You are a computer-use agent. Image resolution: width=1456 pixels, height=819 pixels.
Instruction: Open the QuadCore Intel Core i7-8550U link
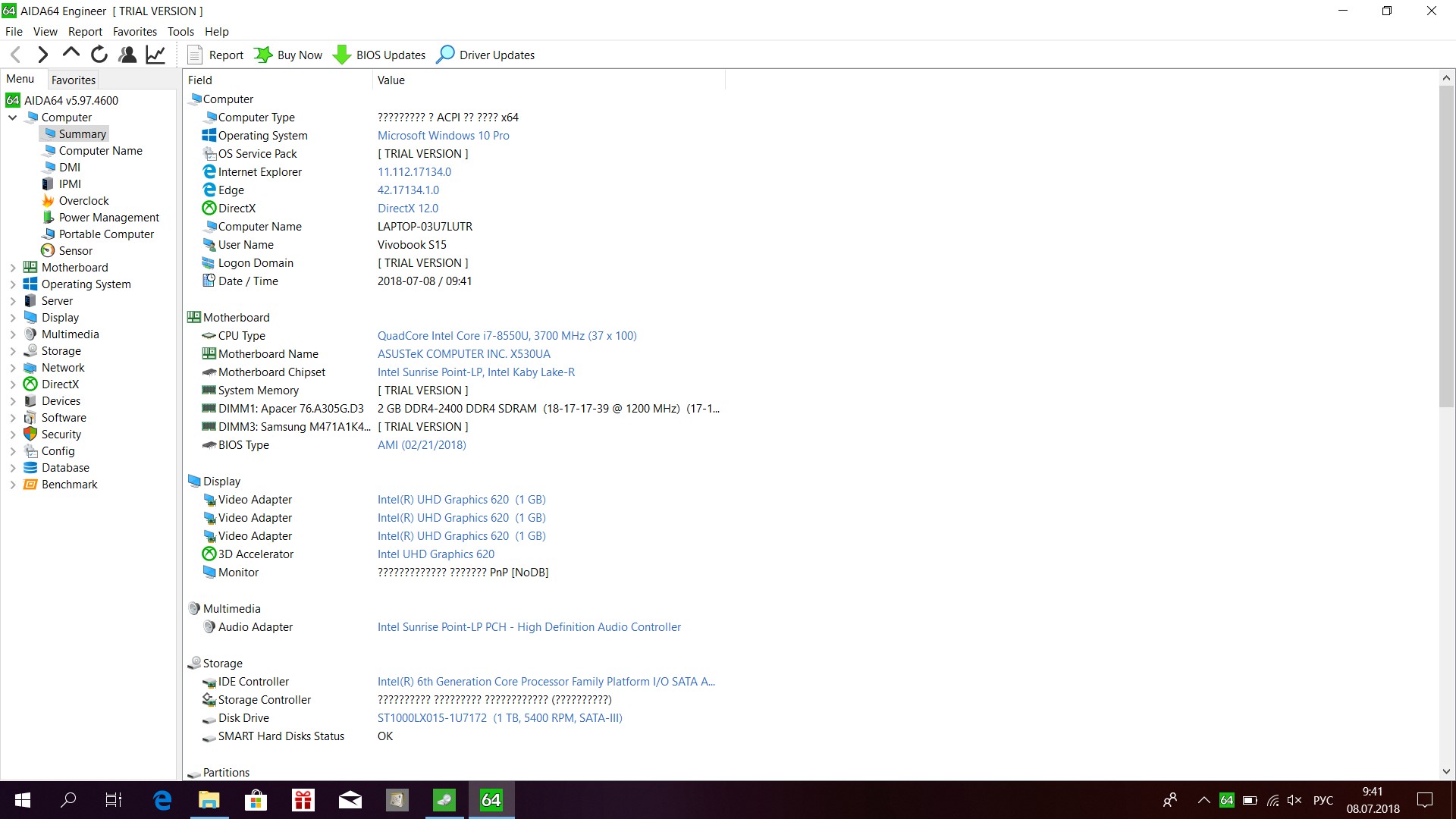click(507, 336)
